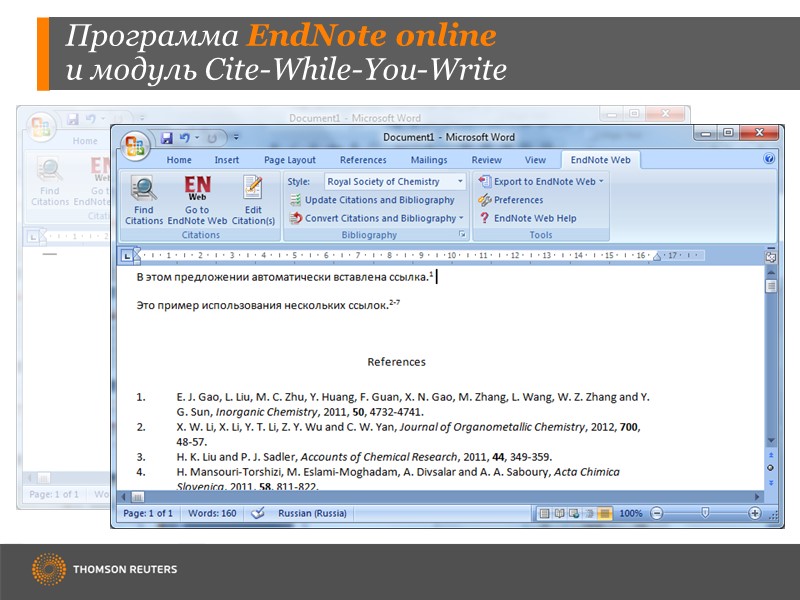
Task: Switch to the References tab
Action: pos(363,160)
